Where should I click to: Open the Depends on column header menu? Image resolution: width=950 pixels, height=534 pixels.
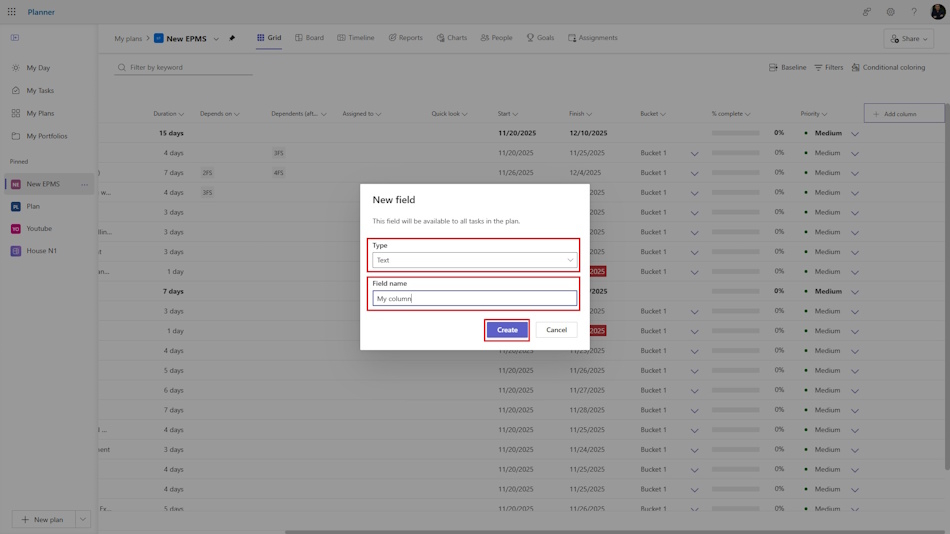tap(219, 114)
